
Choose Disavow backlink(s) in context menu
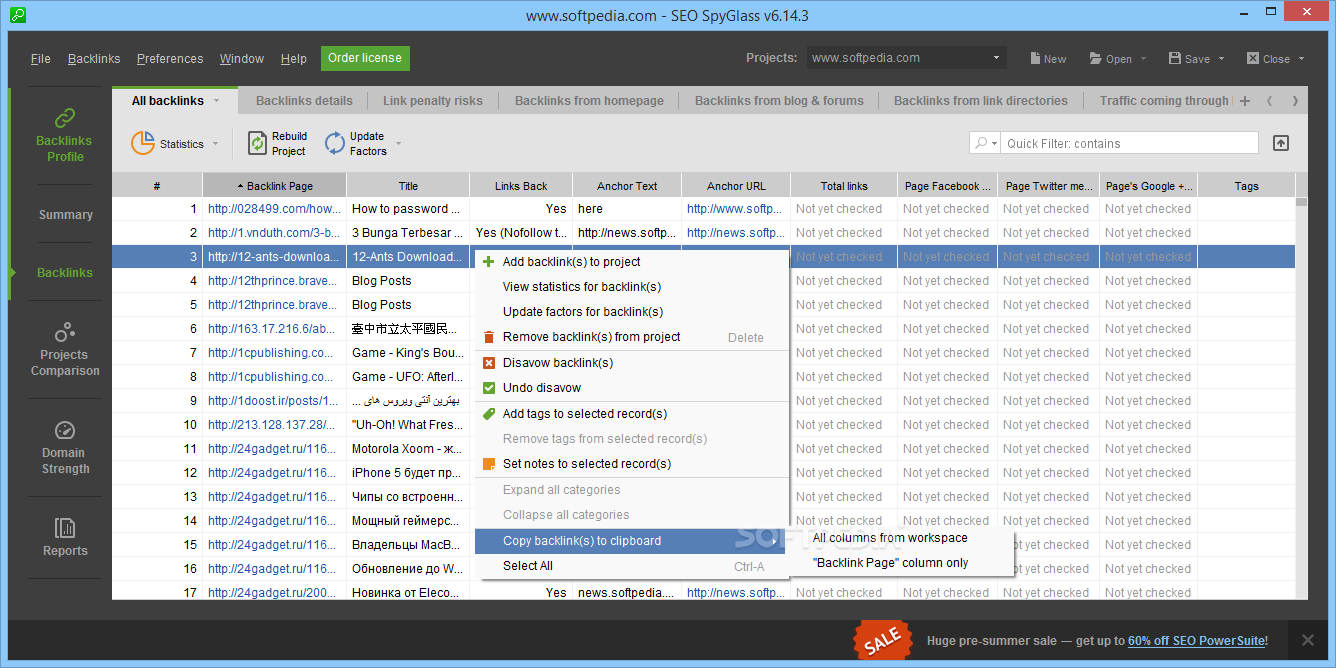click(x=632, y=363)
